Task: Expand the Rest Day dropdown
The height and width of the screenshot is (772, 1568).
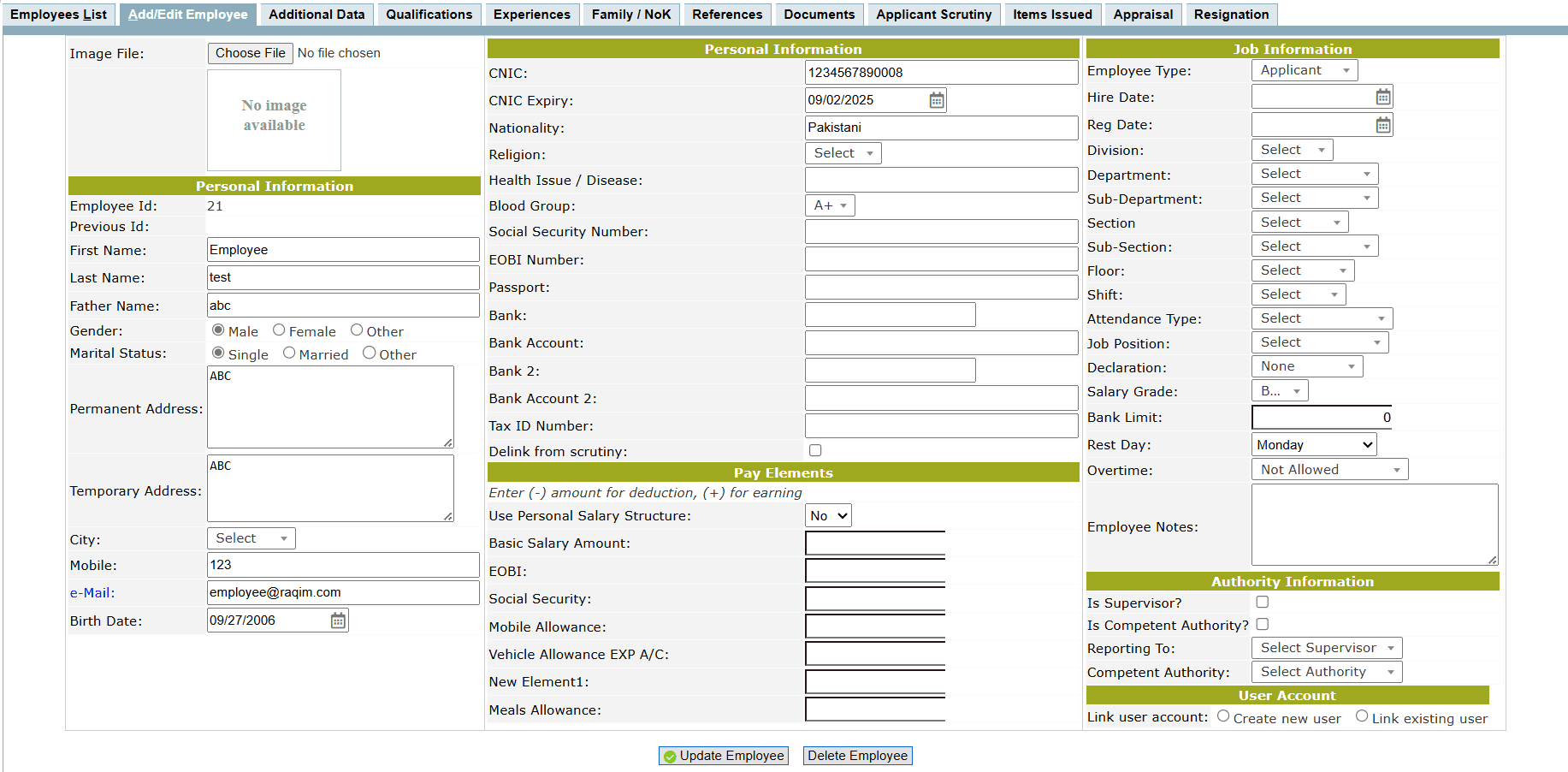Action: point(1313,444)
